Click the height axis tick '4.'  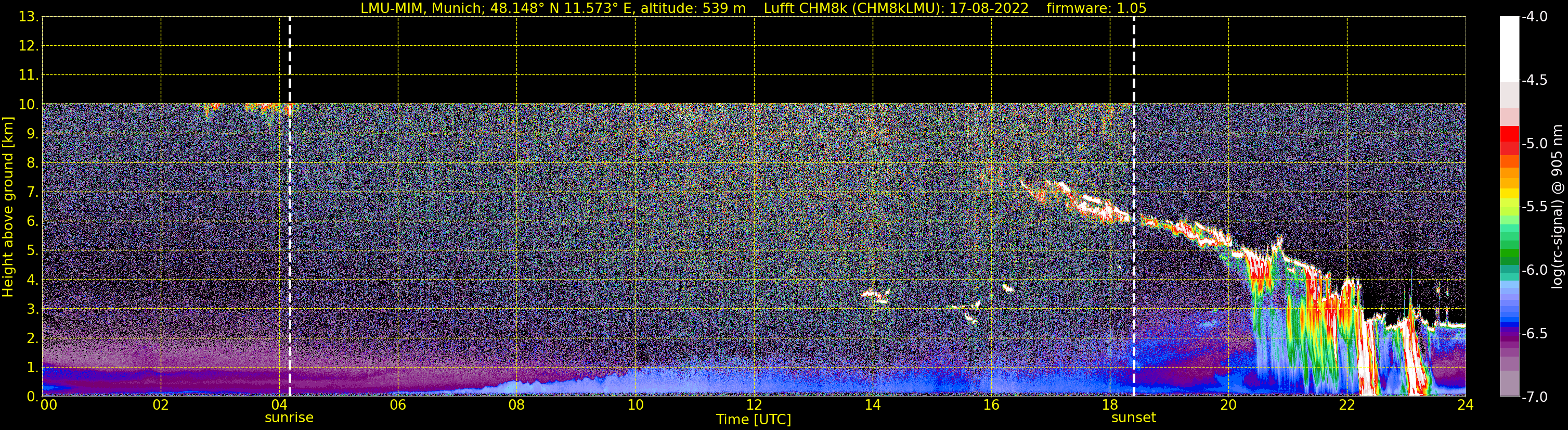pyautogui.click(x=32, y=280)
